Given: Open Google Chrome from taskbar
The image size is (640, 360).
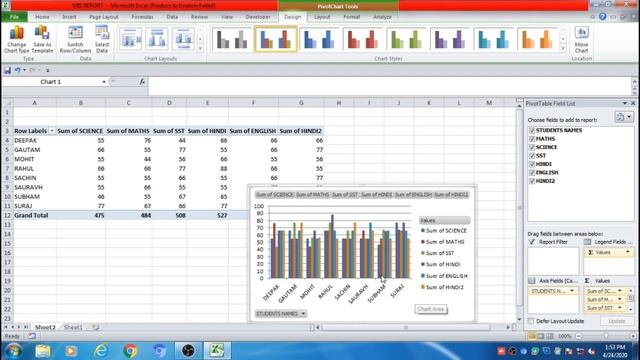Looking at the screenshot, I should pos(130,351).
